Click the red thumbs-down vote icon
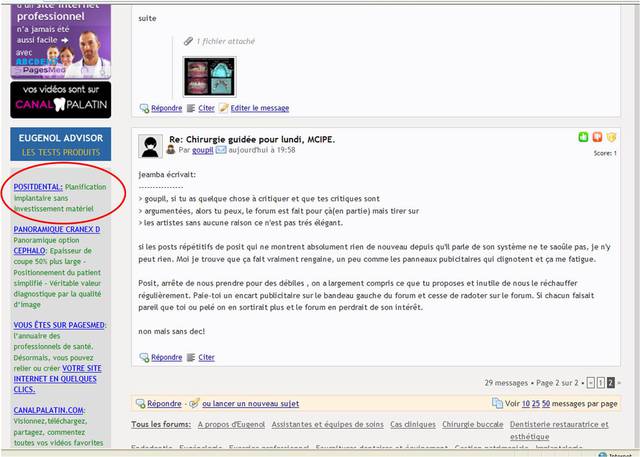This screenshot has height=457, width=640. pos(598,137)
